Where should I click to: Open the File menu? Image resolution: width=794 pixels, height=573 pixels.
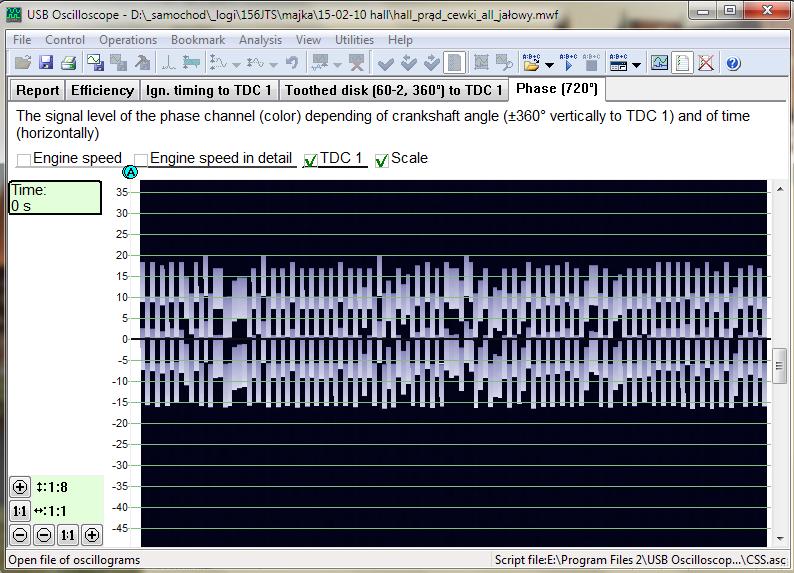pos(22,39)
